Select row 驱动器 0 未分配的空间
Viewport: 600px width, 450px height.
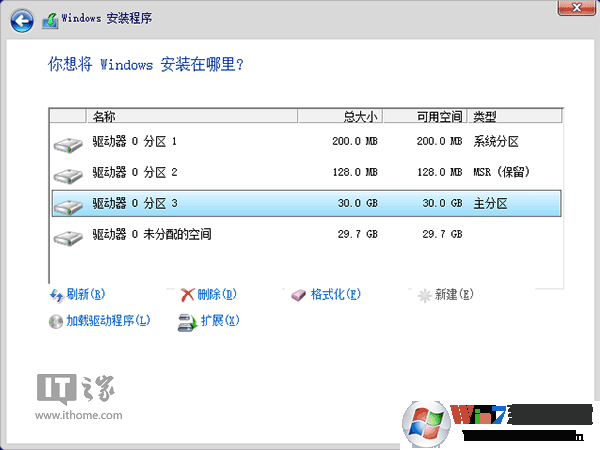tap(307, 234)
